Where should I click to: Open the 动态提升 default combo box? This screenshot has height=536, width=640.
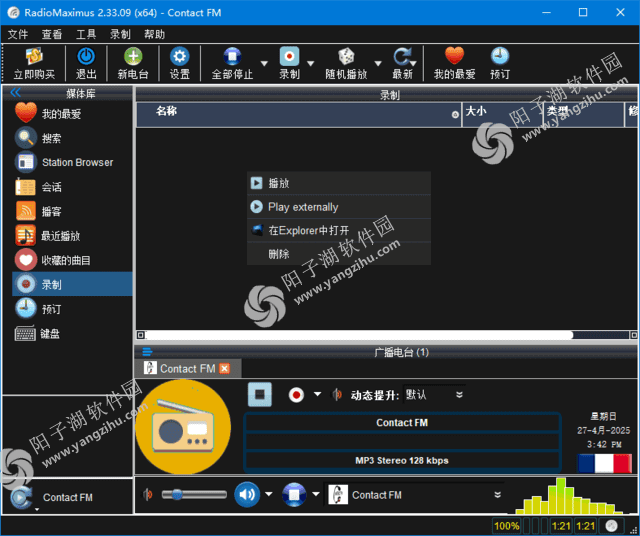(x=434, y=394)
